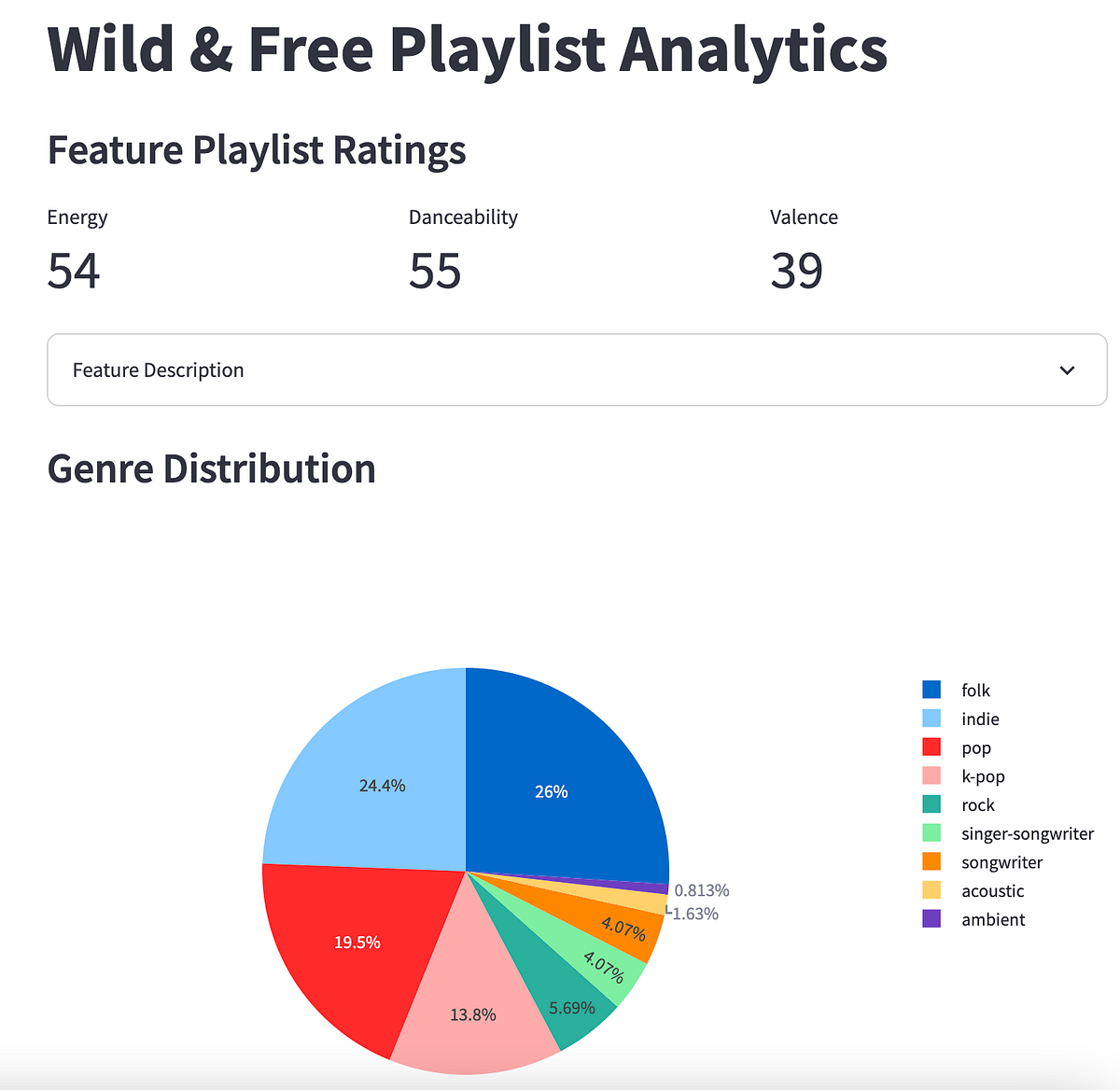Click the singer-songwriter legend color marker
The image size is (1120, 1090).
(930, 832)
